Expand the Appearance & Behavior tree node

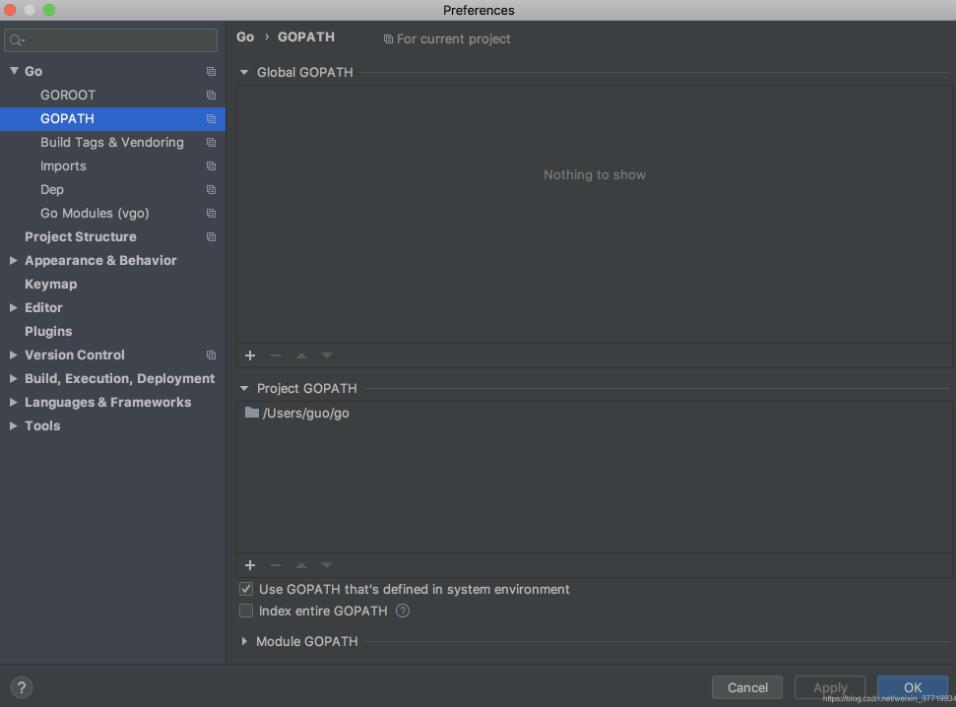click(x=13, y=261)
